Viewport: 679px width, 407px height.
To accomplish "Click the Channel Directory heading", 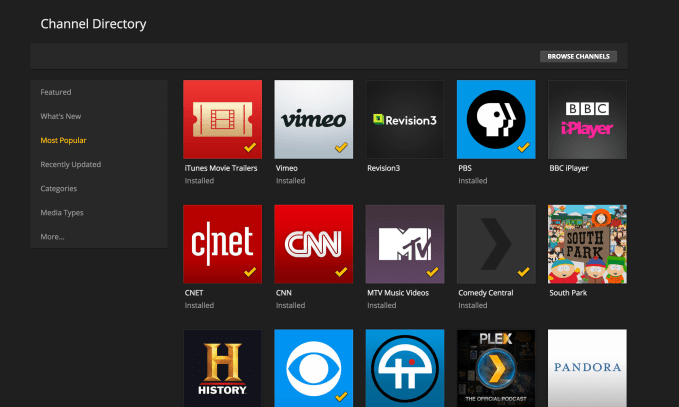I will point(93,24).
